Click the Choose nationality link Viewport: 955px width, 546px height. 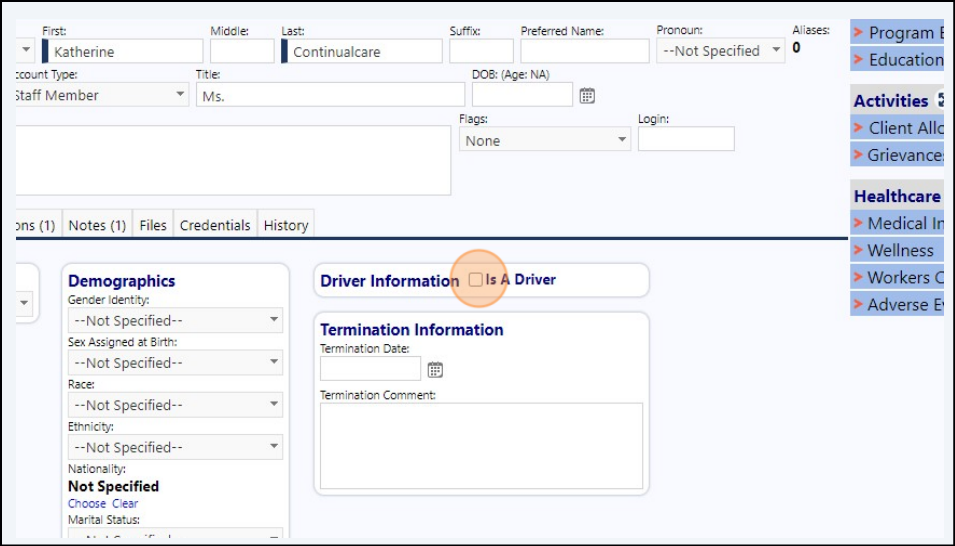(x=86, y=503)
